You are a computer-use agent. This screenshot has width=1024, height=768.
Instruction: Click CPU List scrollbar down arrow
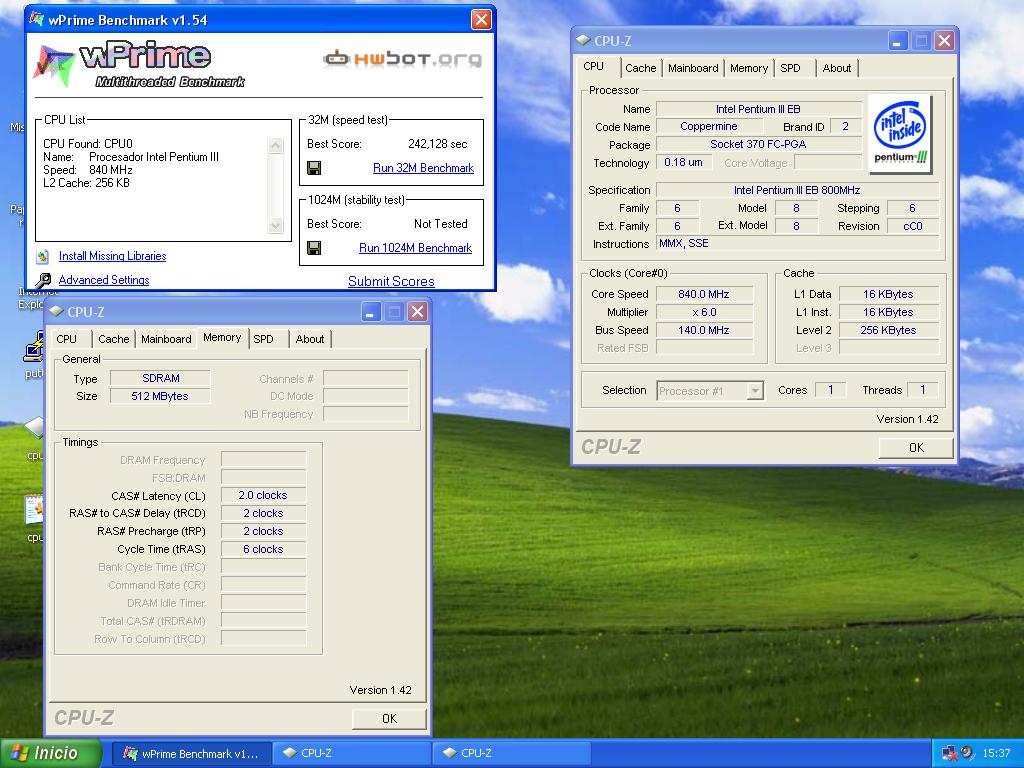point(276,226)
